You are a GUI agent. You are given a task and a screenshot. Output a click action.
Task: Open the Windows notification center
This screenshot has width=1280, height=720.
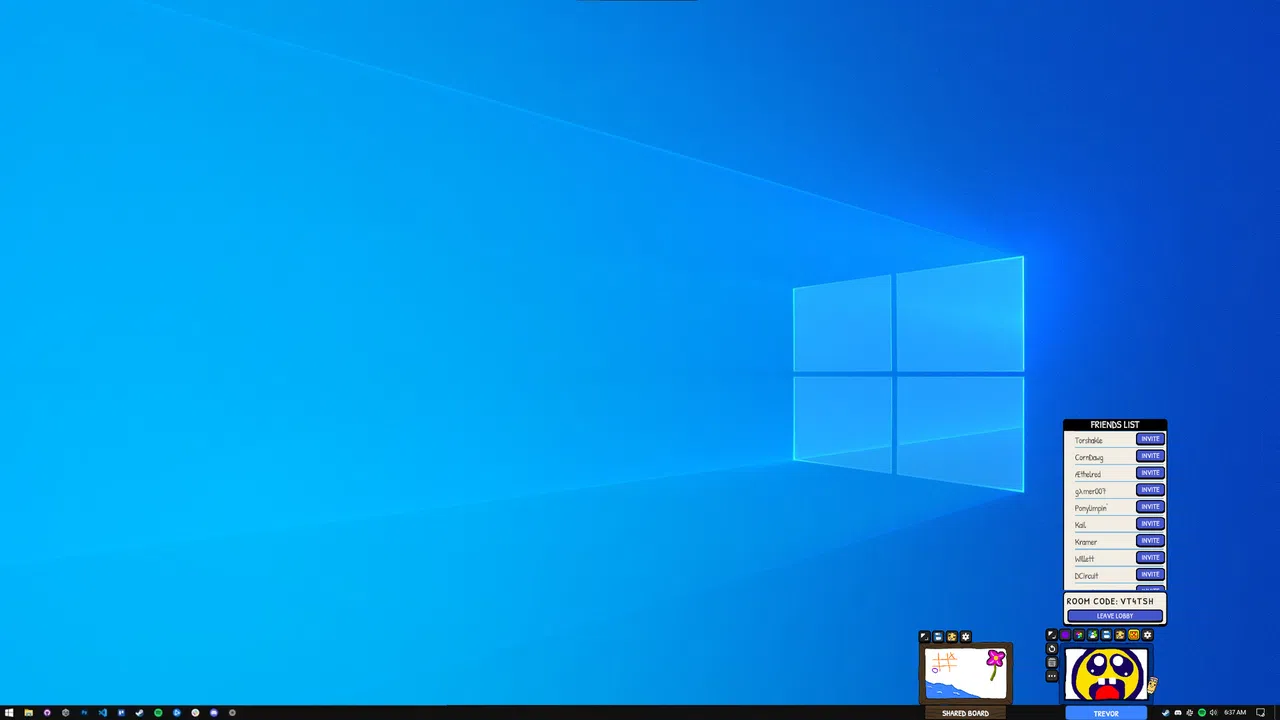click(1260, 713)
